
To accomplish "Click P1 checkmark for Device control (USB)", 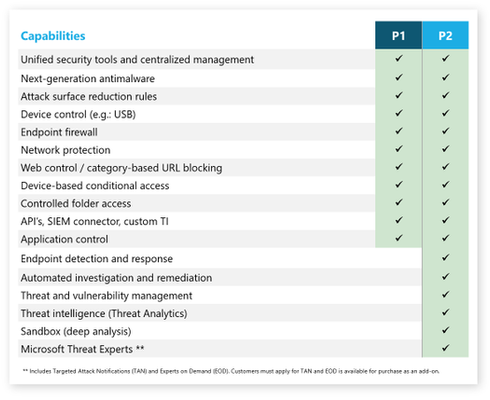I will tap(399, 113).
